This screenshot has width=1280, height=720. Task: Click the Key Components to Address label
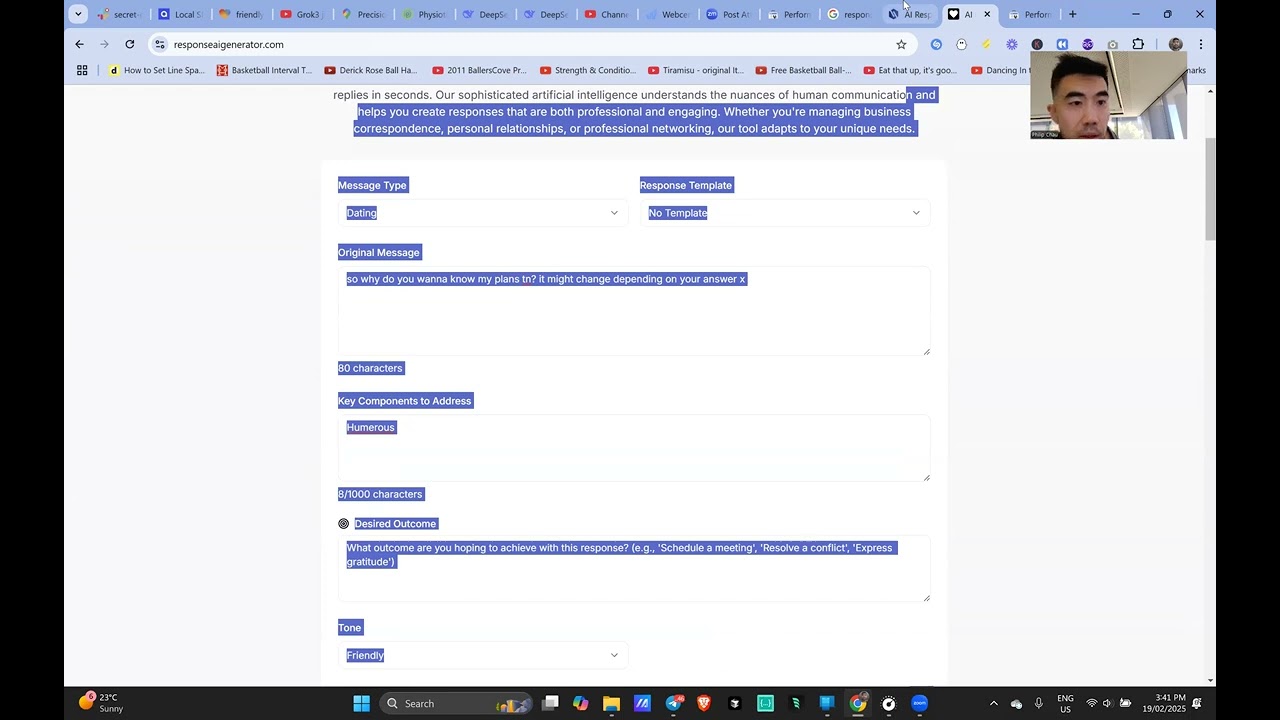click(404, 401)
